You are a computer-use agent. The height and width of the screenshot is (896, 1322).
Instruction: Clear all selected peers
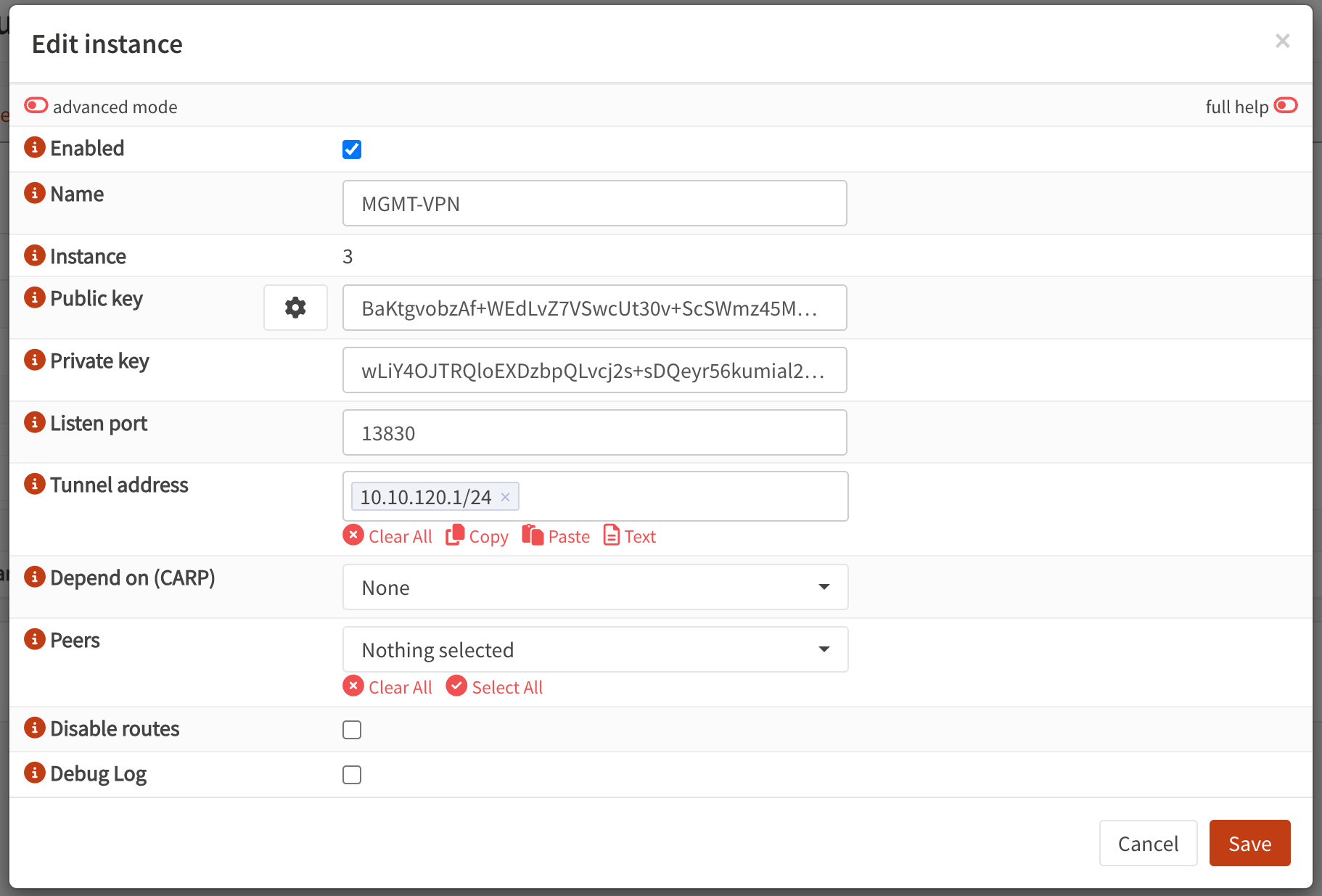(387, 686)
